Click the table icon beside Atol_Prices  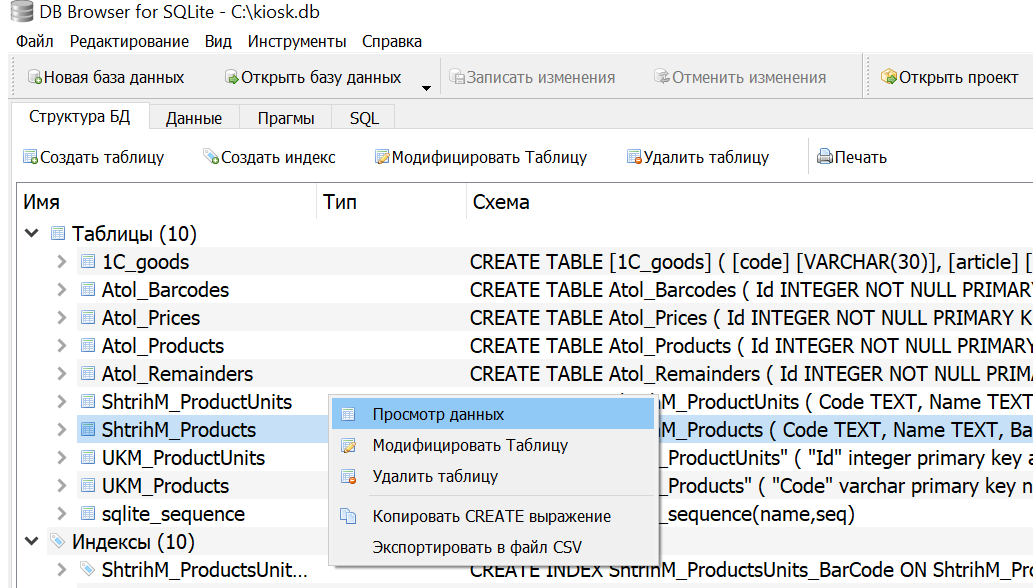point(88,317)
